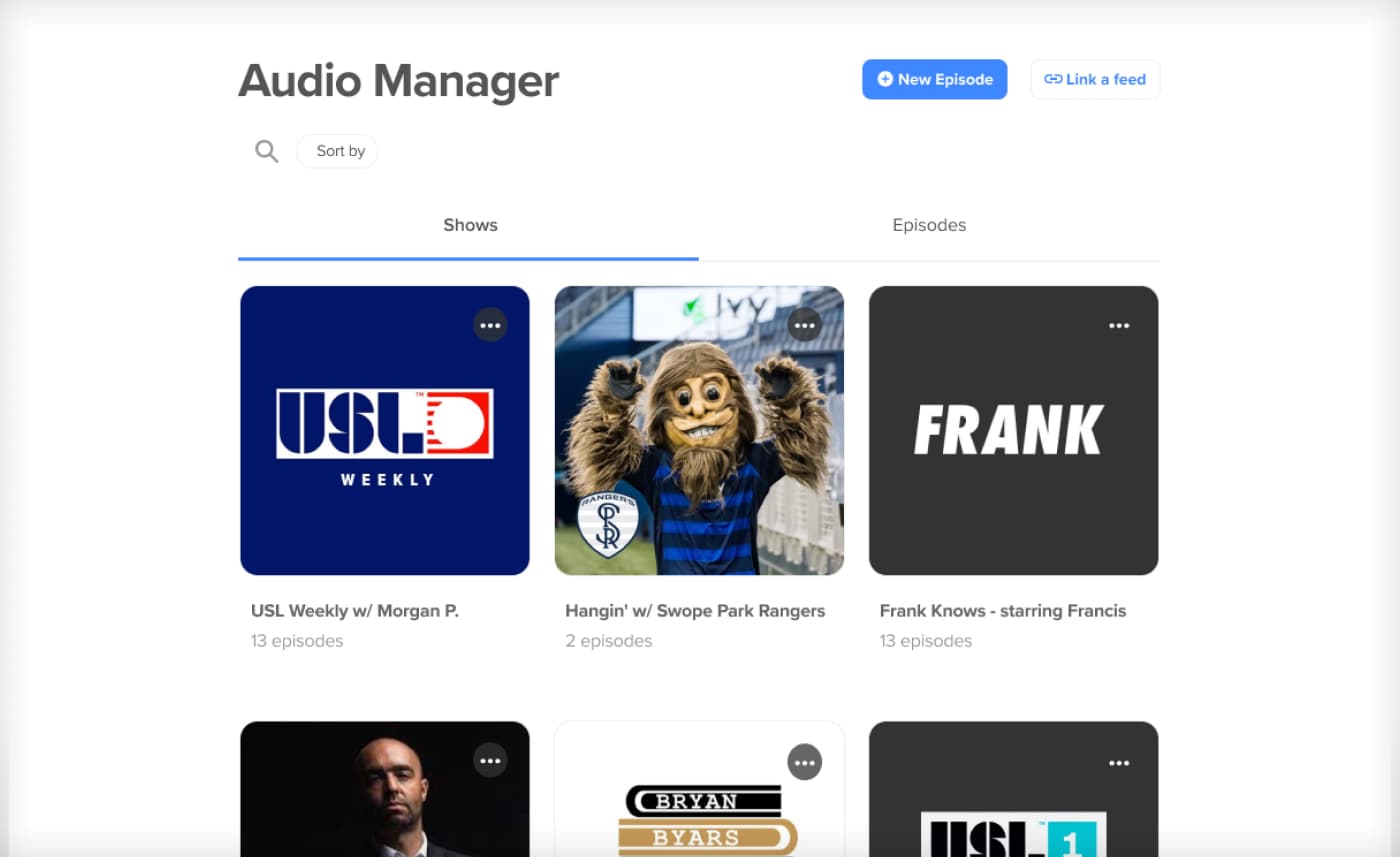Click '13 episodes' under Frank Knows
The height and width of the screenshot is (857, 1400).
(926, 641)
